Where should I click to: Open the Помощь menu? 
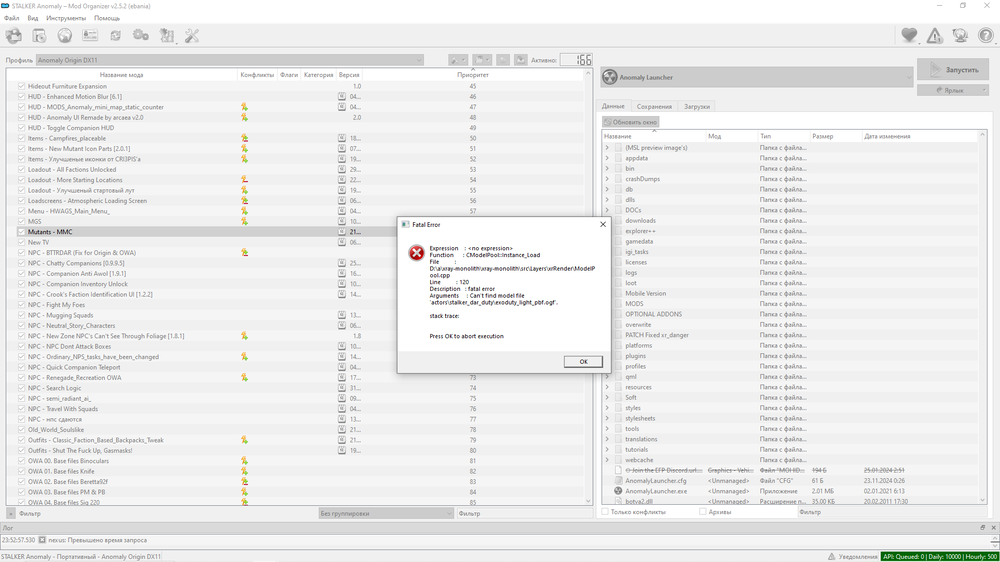click(x=107, y=18)
